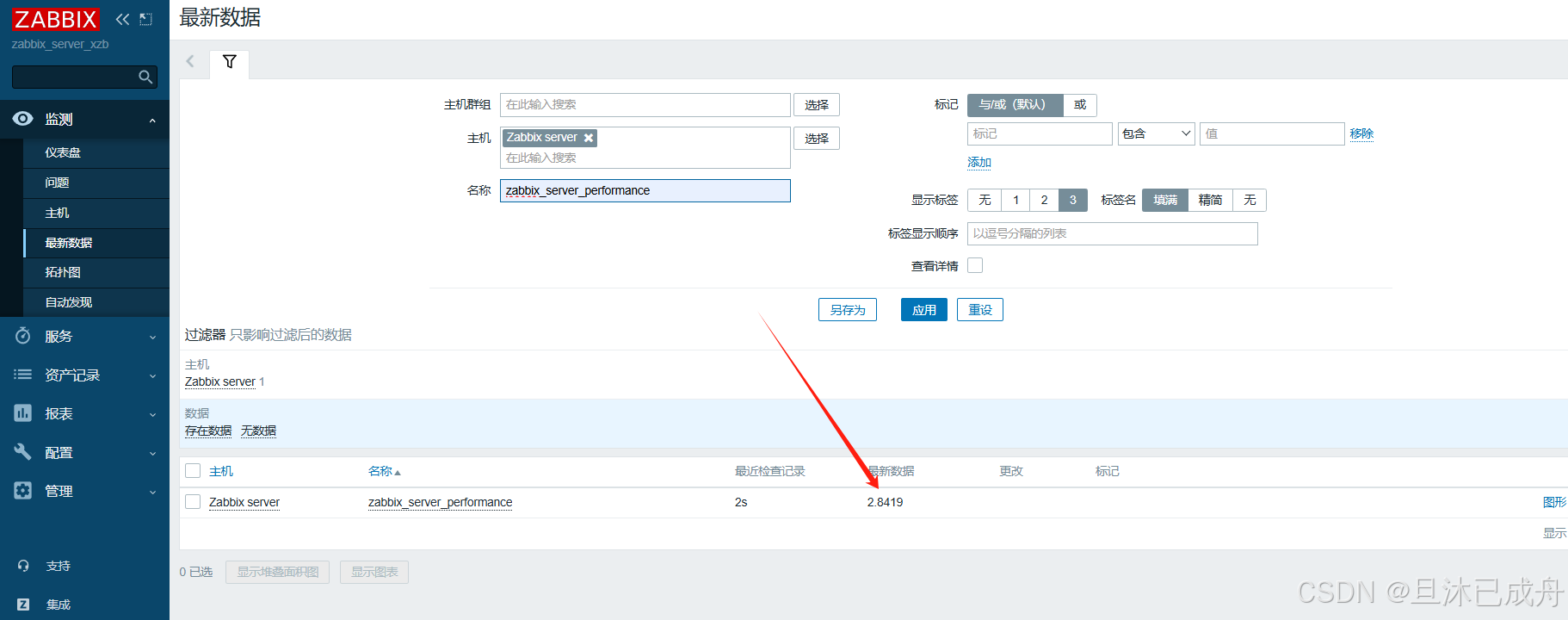Expand the 服务 menu section
The height and width of the screenshot is (620, 1568).
152,337
